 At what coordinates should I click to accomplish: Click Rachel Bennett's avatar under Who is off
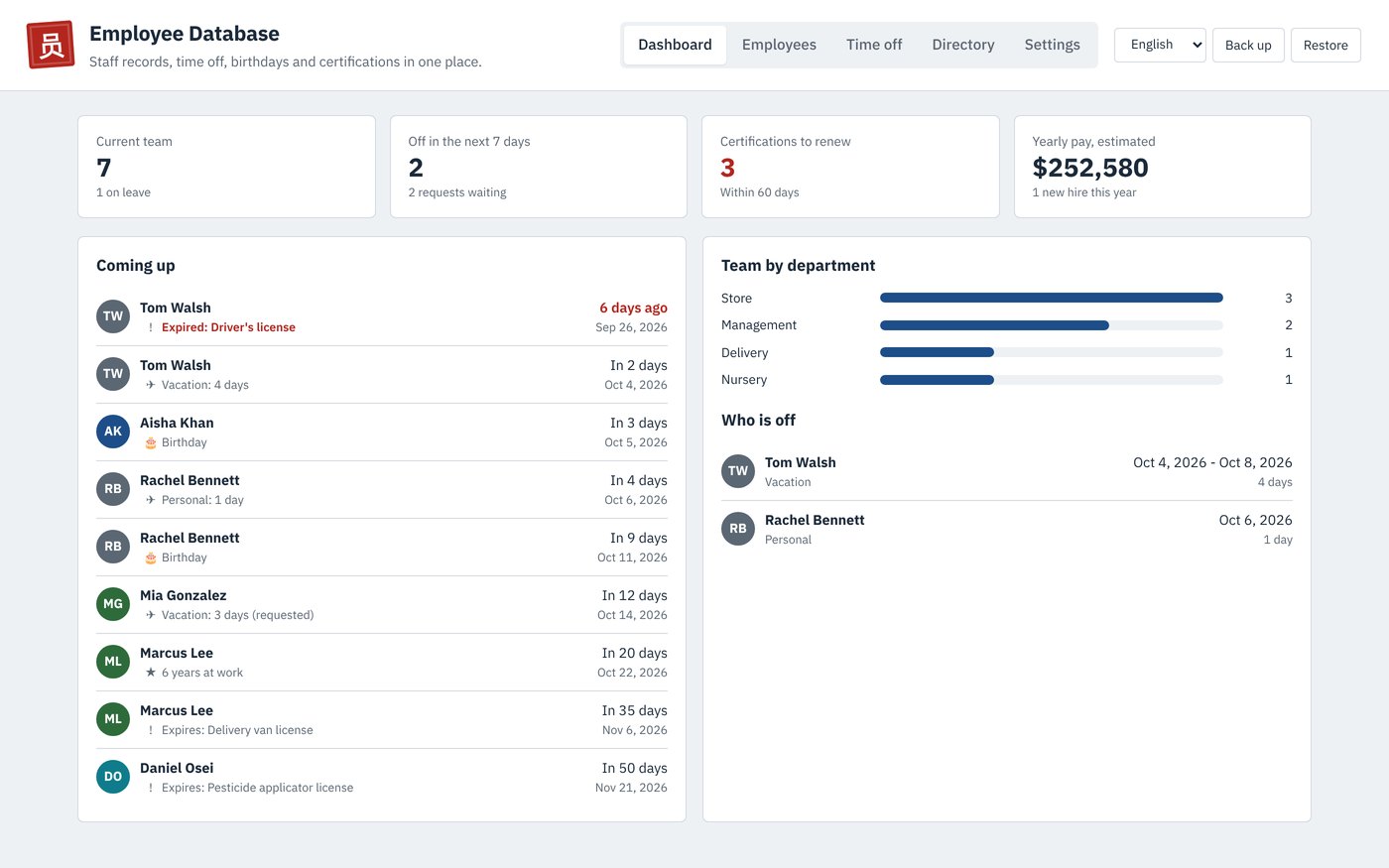pyautogui.click(x=738, y=529)
